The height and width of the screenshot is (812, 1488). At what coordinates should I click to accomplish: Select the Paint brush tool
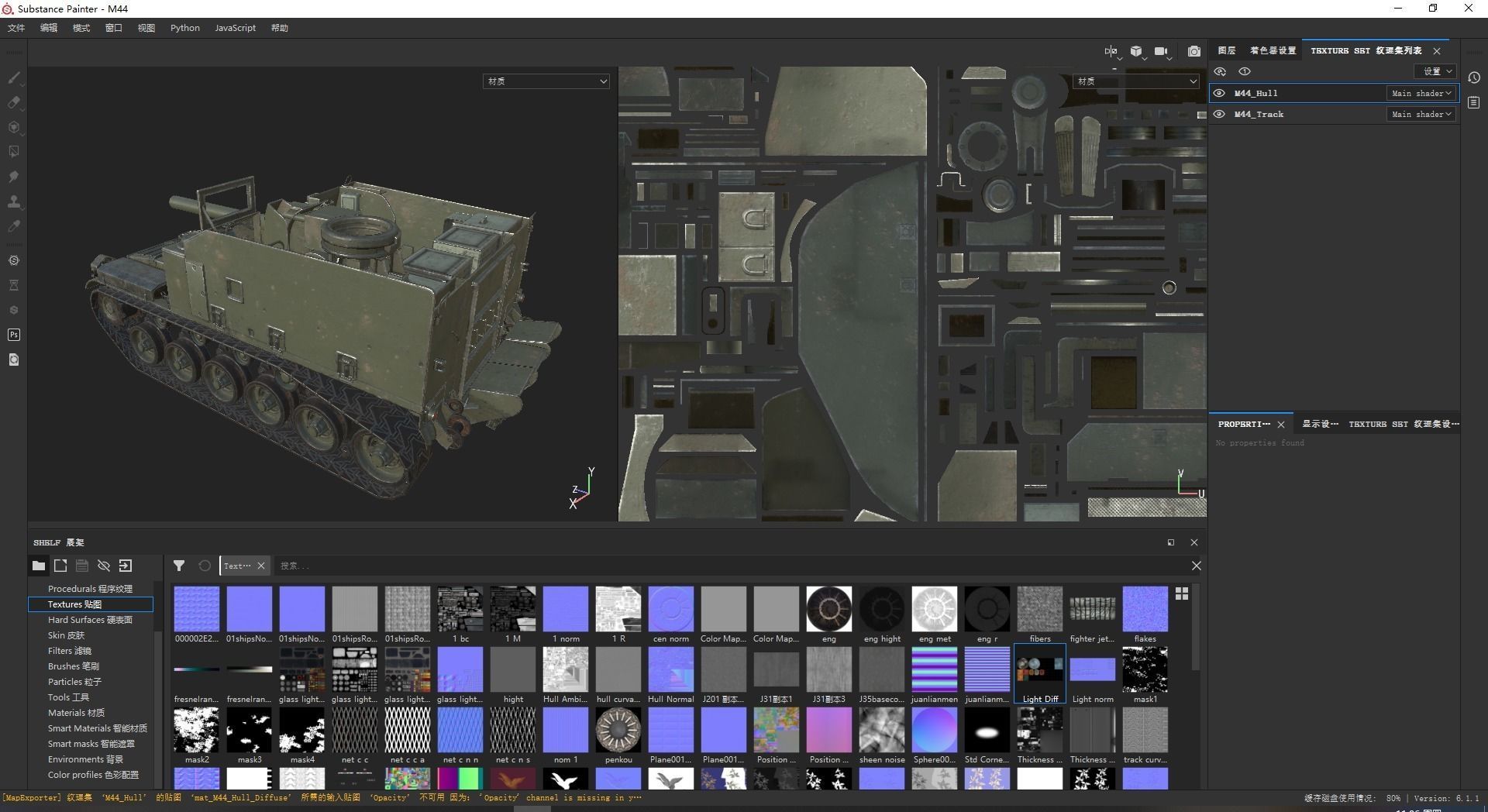point(14,77)
